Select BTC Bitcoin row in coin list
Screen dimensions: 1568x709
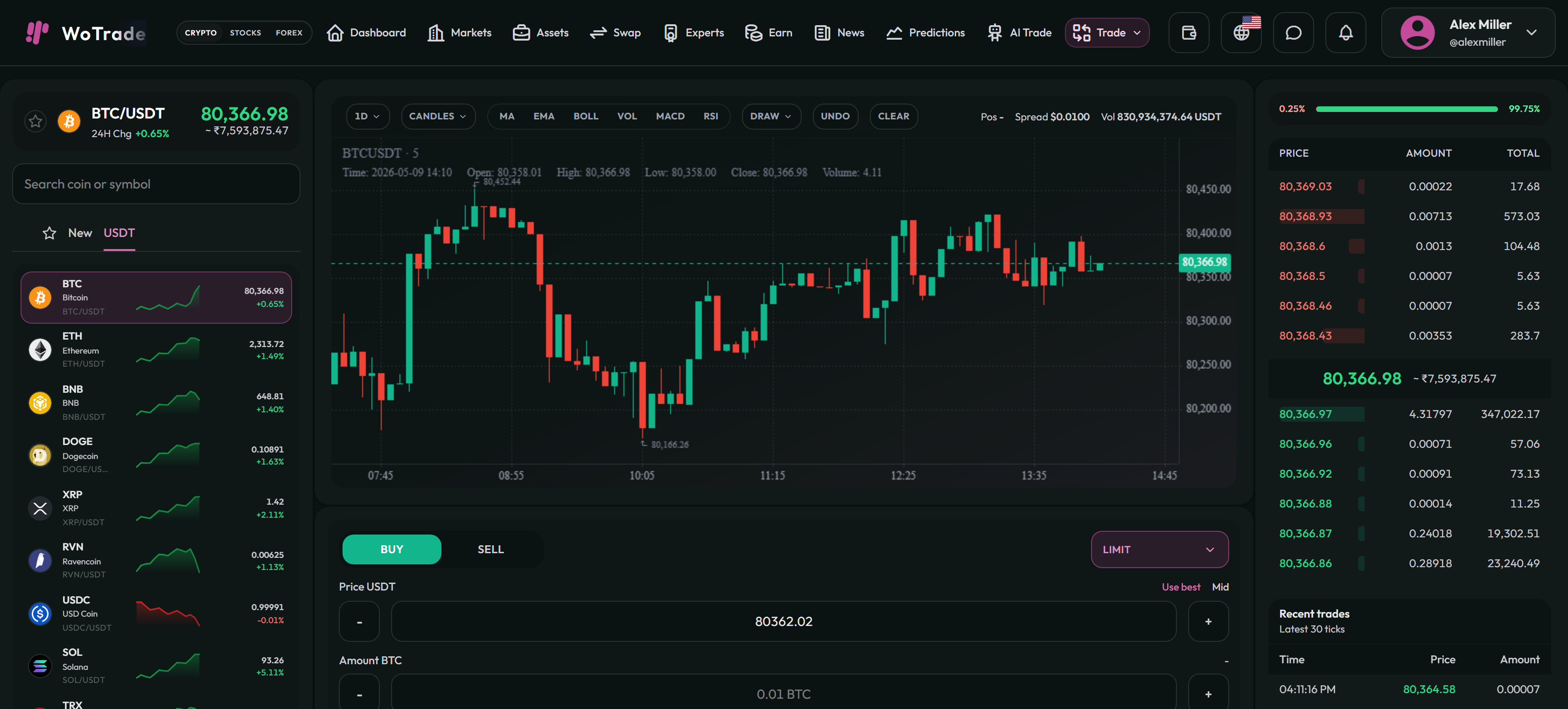coord(156,298)
